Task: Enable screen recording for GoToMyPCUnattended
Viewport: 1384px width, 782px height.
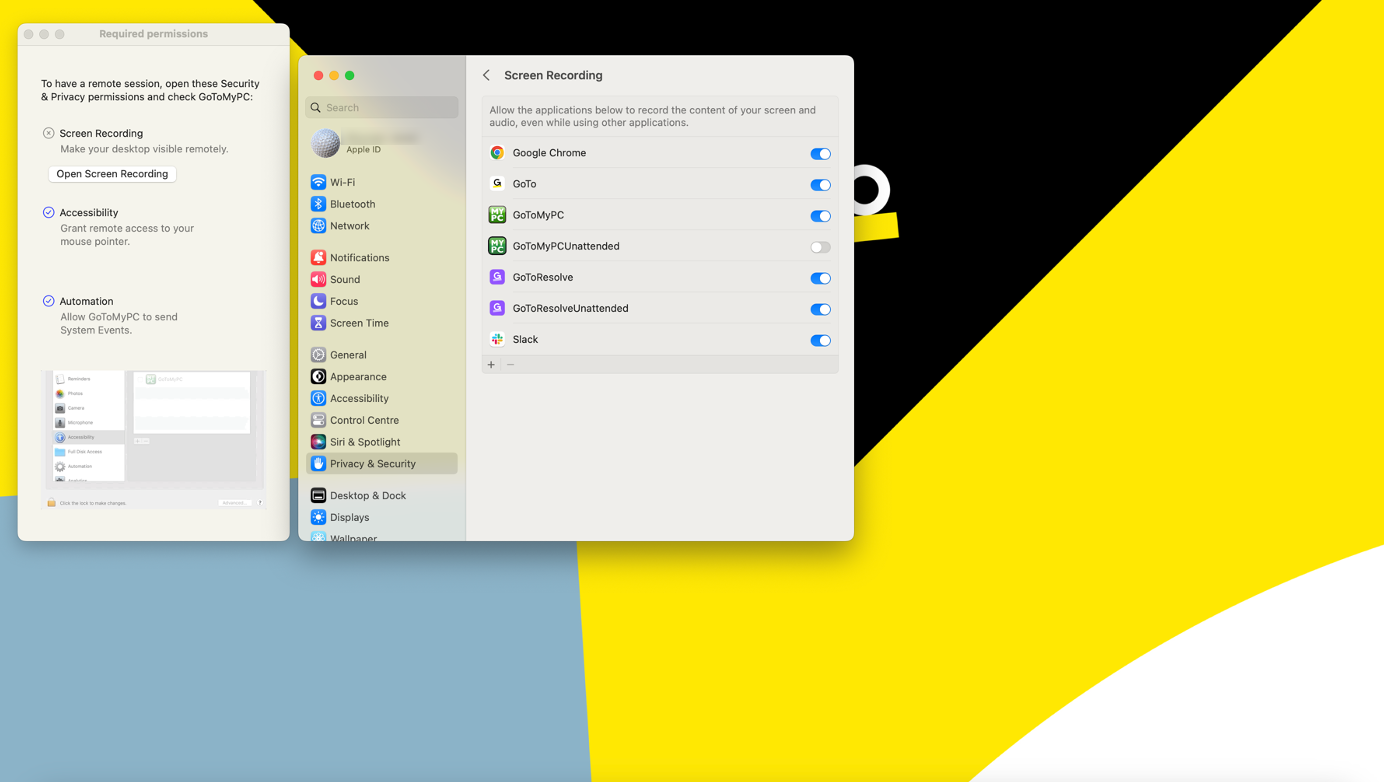Action: [x=820, y=247]
